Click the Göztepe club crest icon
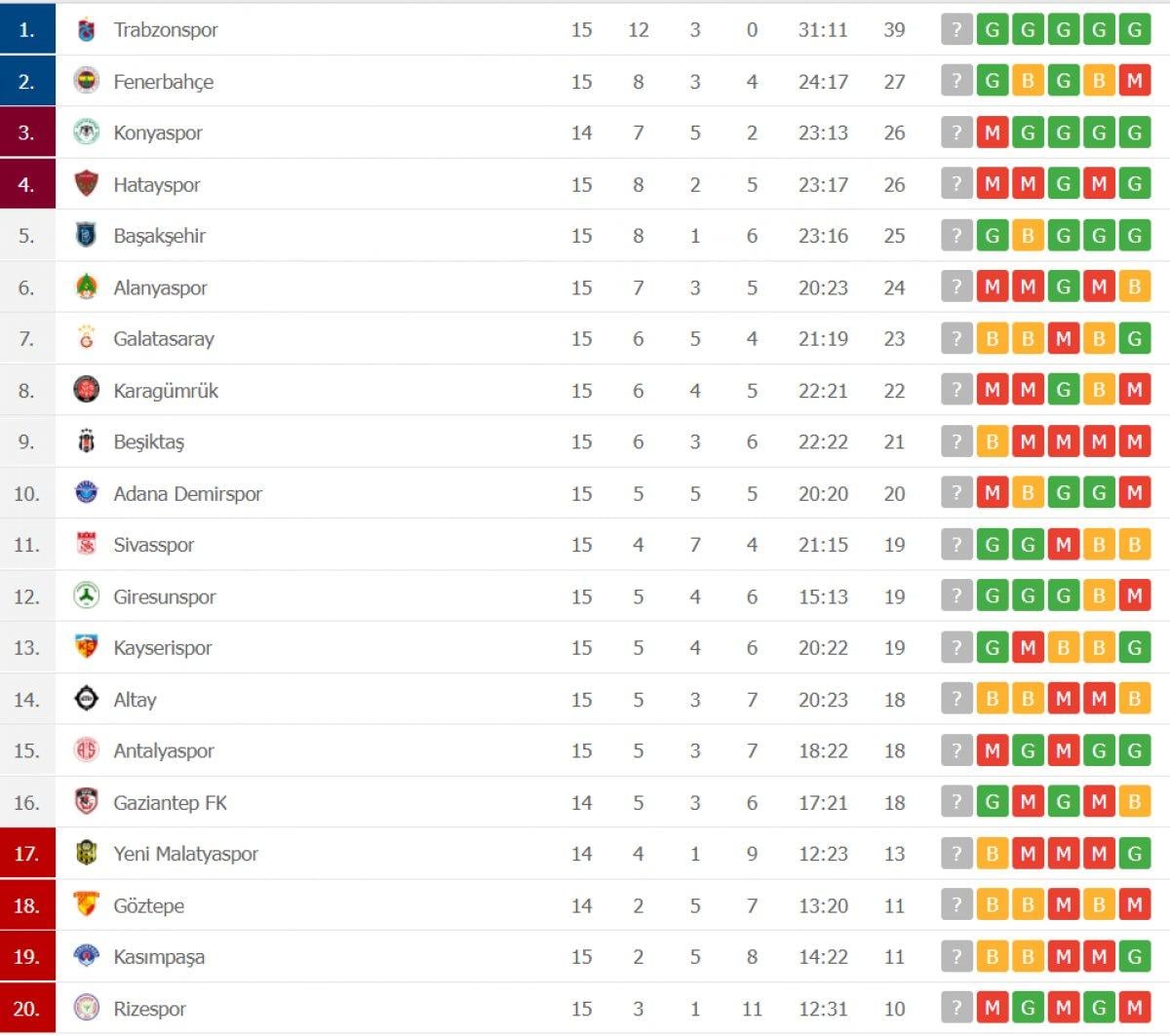This screenshot has height=1036, width=1170. click(86, 904)
